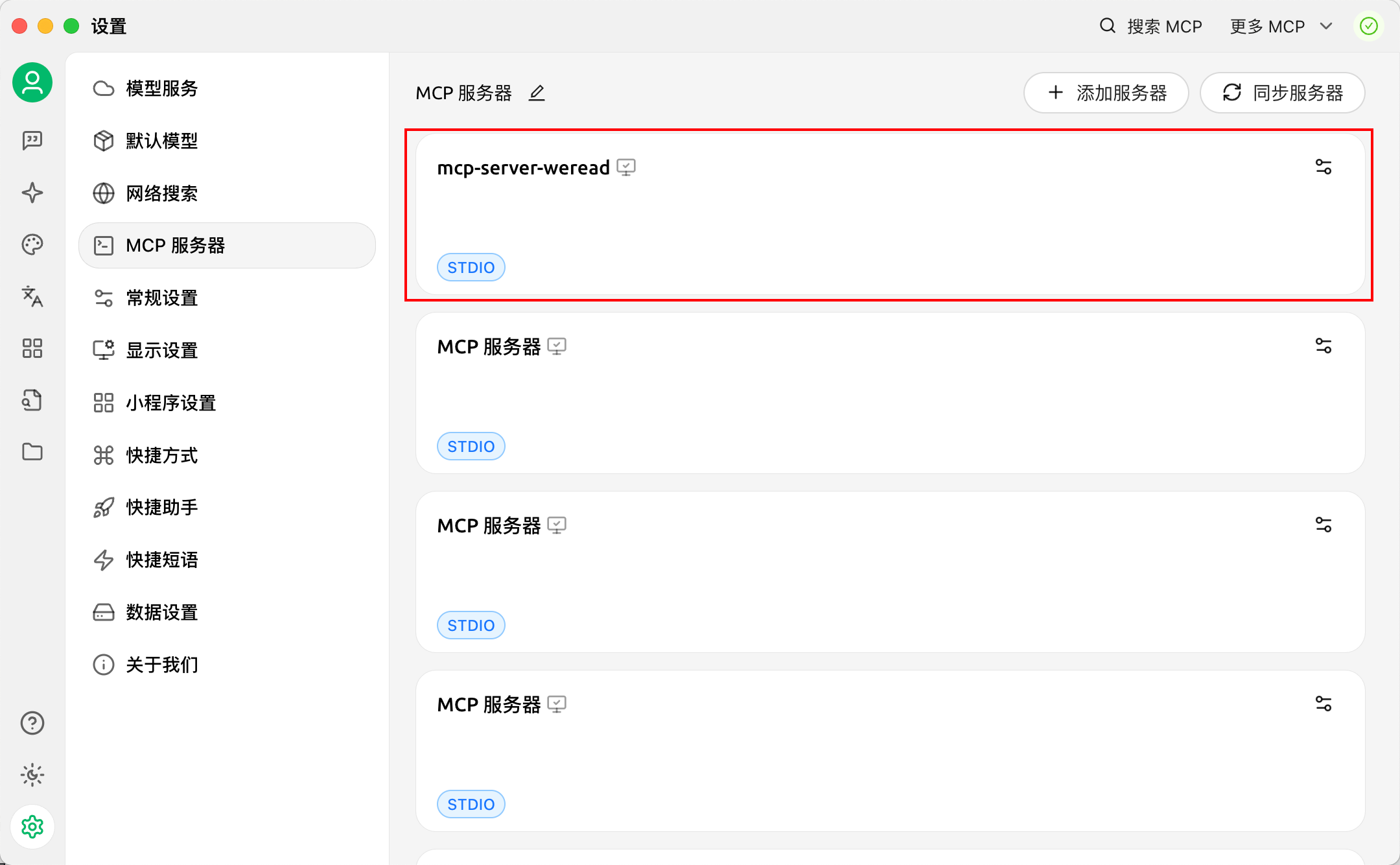Select 网络搜索 in the settings menu
The image size is (1400, 865).
pos(162,193)
